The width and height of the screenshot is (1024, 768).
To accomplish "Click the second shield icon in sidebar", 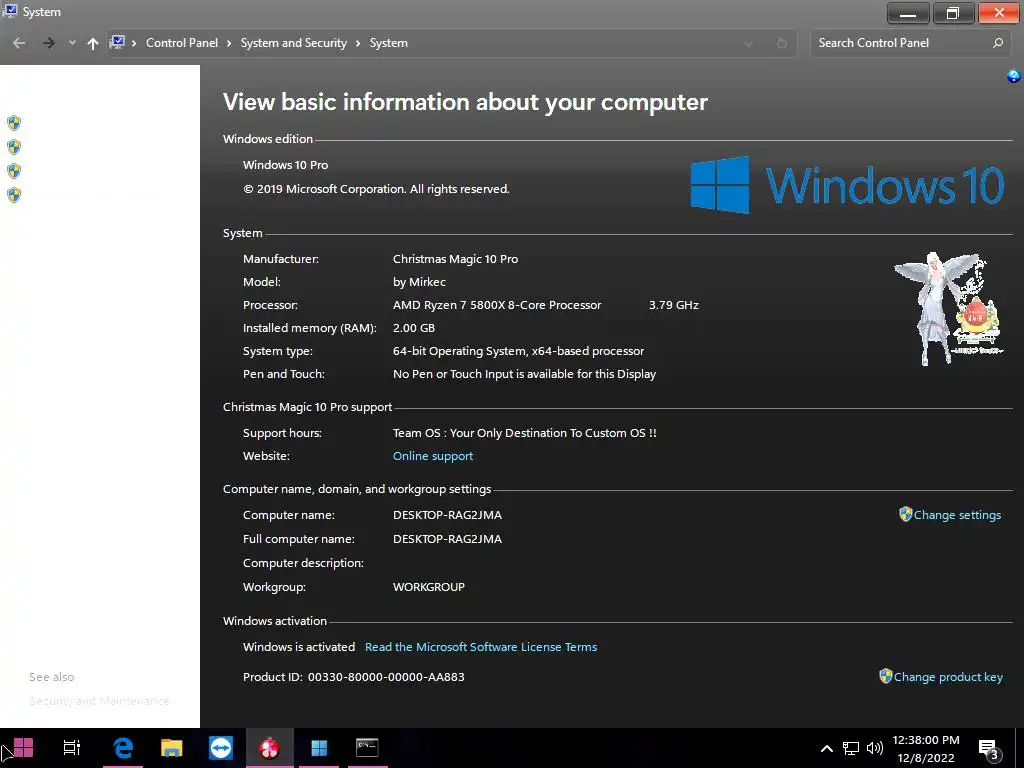I will [x=14, y=146].
